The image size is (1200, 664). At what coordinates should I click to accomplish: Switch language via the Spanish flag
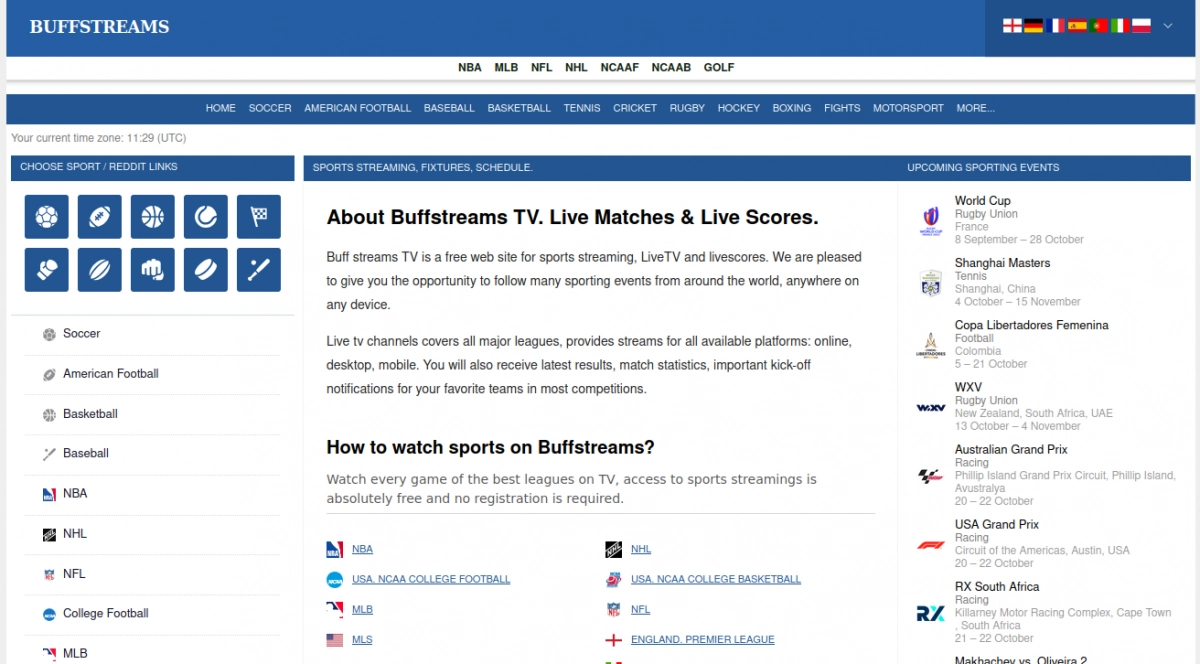point(1077,26)
